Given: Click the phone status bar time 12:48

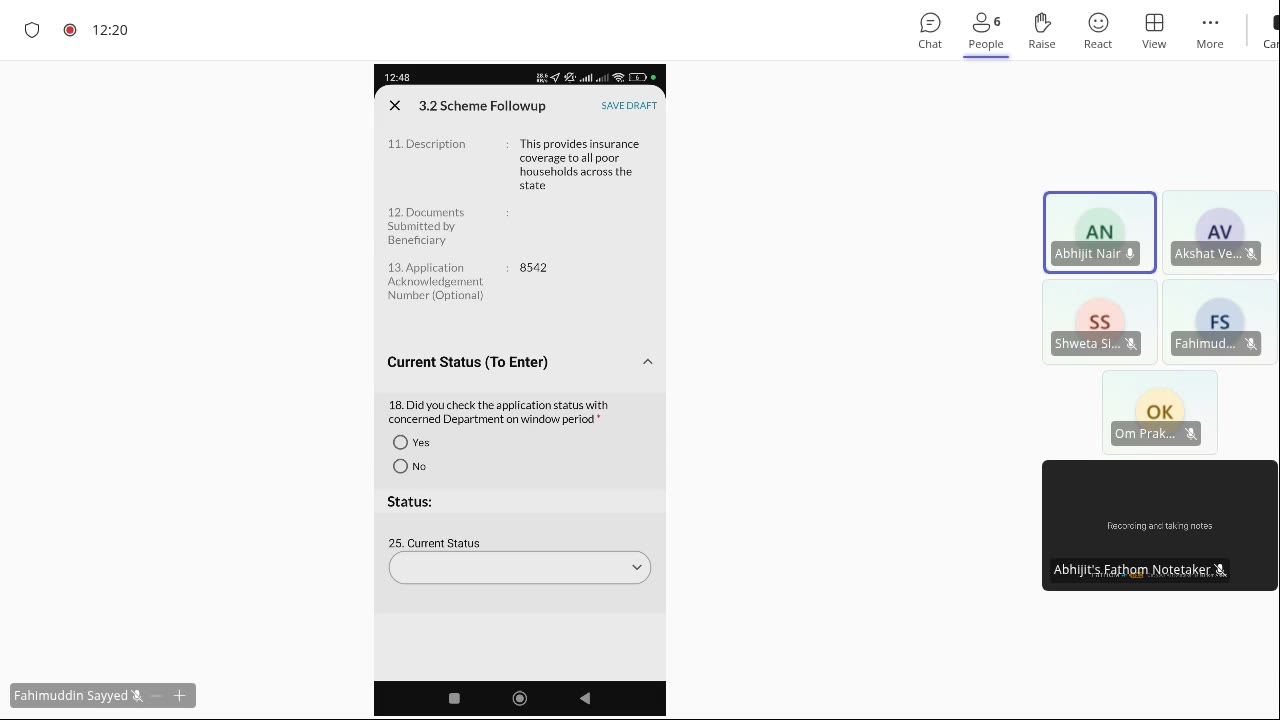Looking at the screenshot, I should tap(397, 77).
